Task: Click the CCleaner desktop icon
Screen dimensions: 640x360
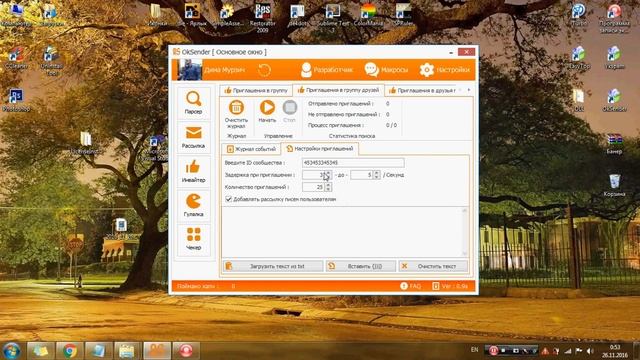Action: pyautogui.click(x=16, y=58)
